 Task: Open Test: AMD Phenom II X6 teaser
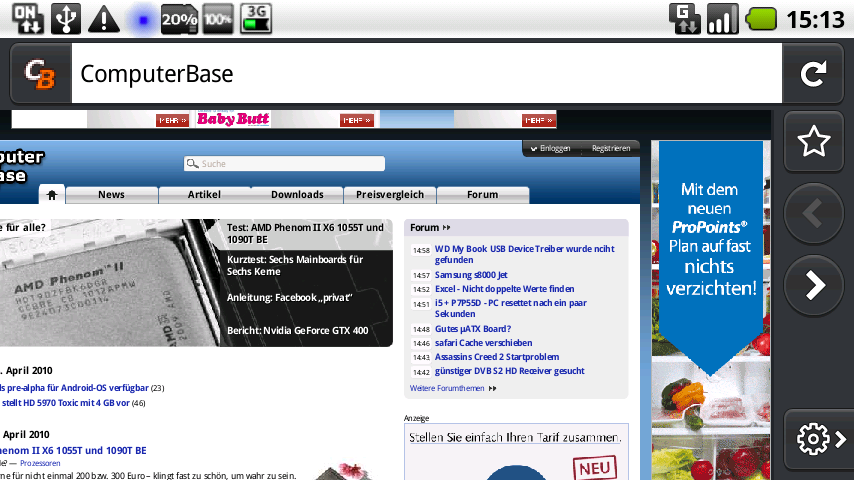point(305,233)
